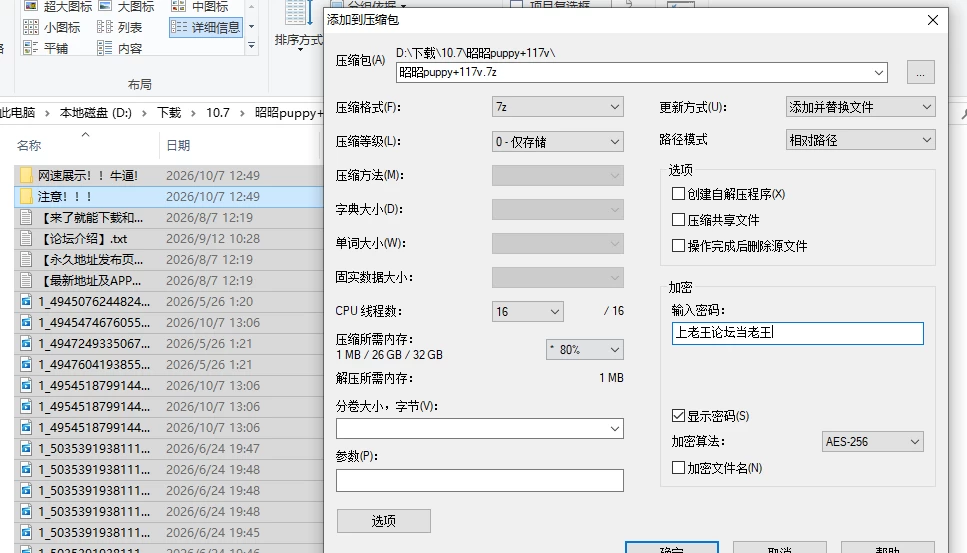Screen dimensions: 967x553
Task: Click 下载 breadcrumb segment
Action: [x=168, y=113]
